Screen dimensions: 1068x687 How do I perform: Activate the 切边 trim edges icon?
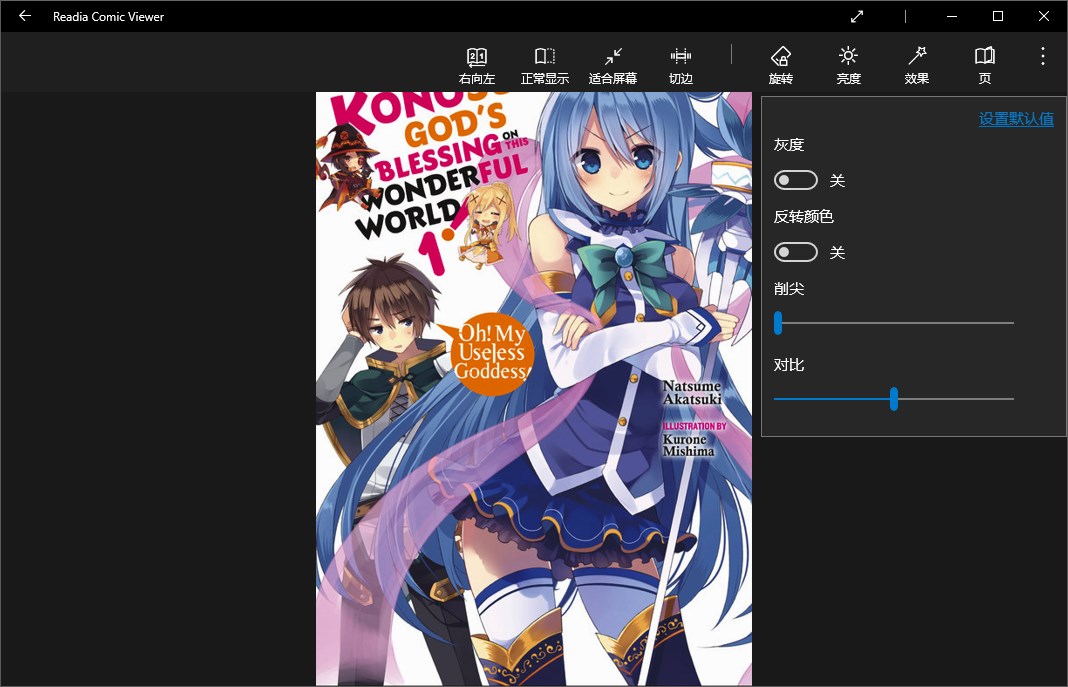point(680,63)
